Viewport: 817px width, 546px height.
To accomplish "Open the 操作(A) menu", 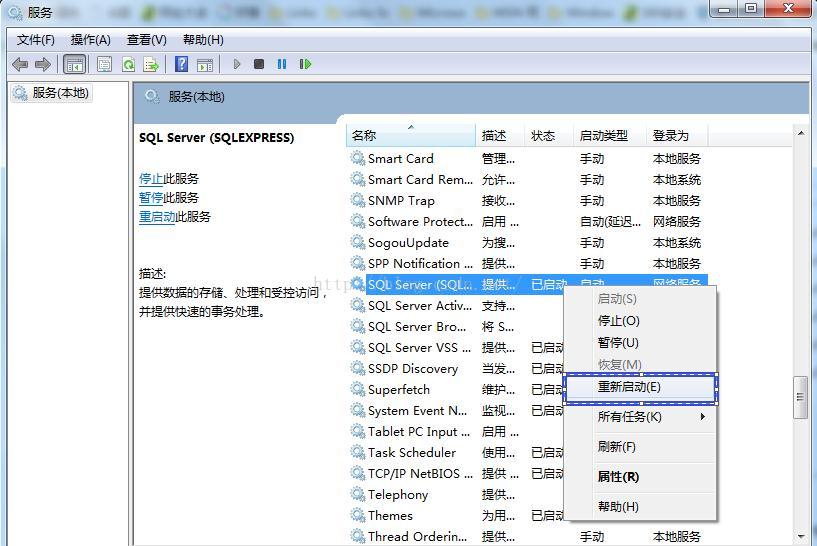I will pos(91,40).
